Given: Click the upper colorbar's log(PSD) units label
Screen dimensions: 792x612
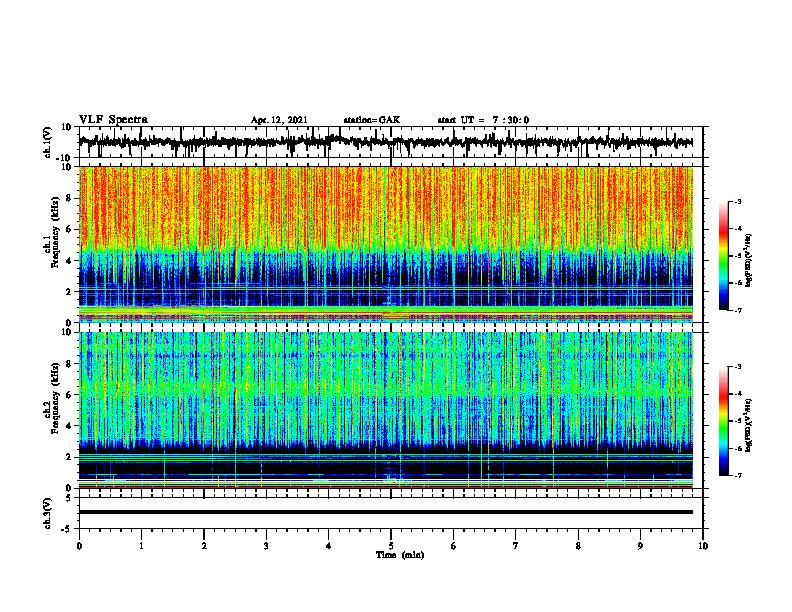Looking at the screenshot, I should pyautogui.click(x=749, y=260).
